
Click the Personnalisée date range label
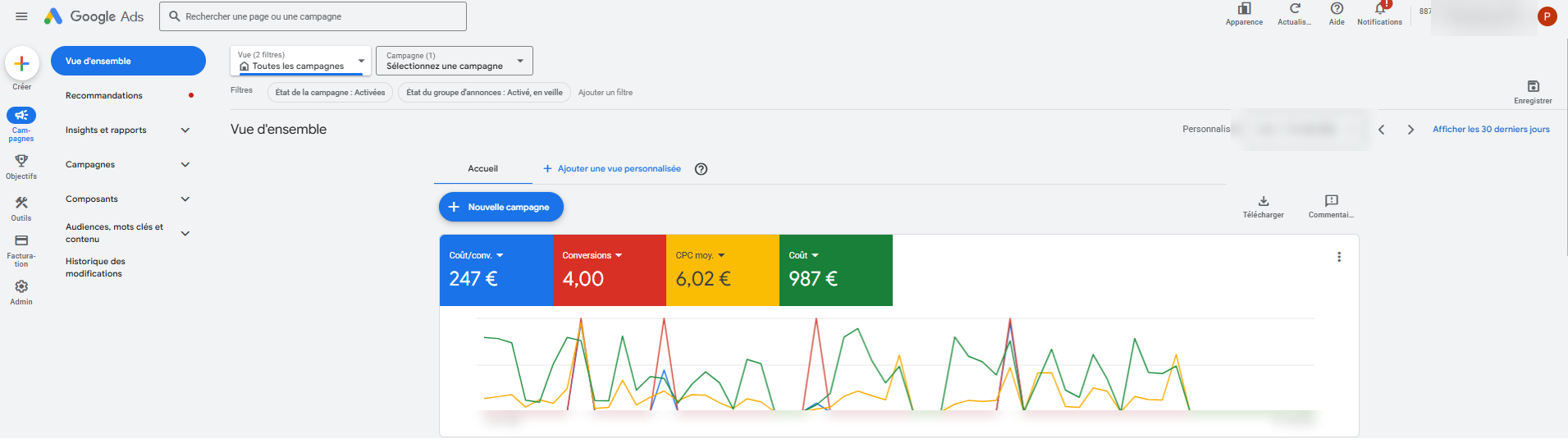[x=1206, y=130]
